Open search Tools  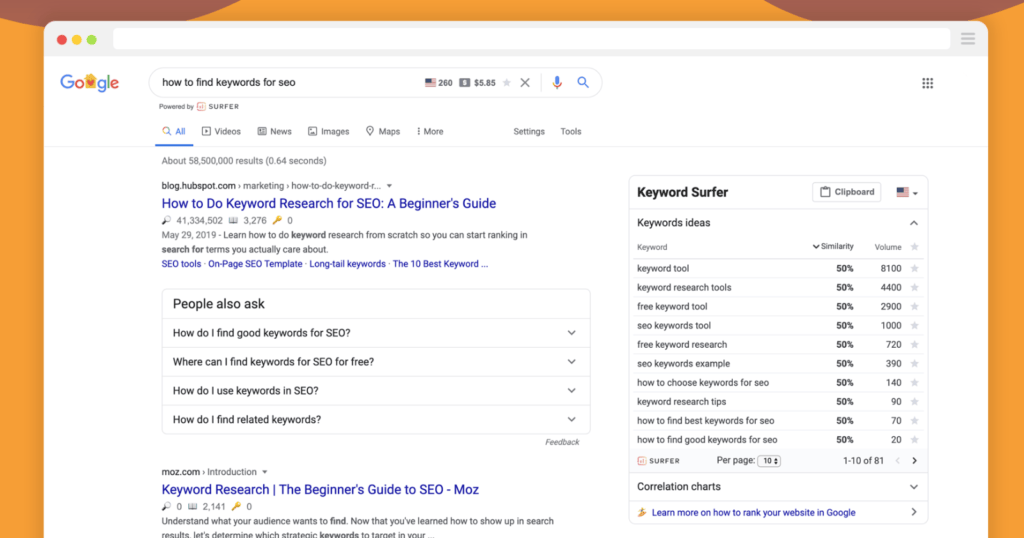[571, 131]
